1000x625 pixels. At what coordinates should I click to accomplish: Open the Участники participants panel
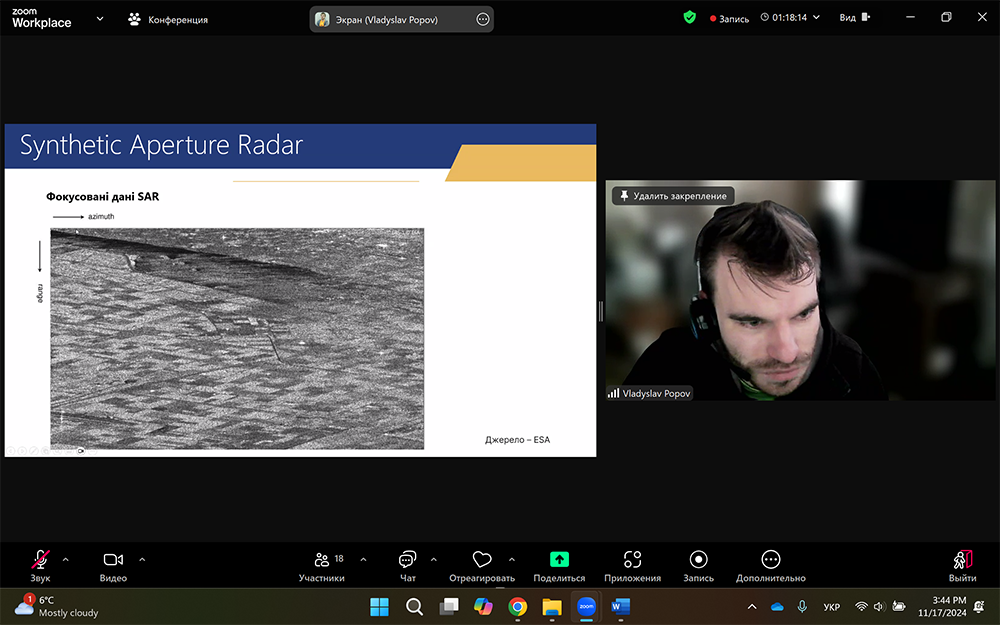coord(322,560)
